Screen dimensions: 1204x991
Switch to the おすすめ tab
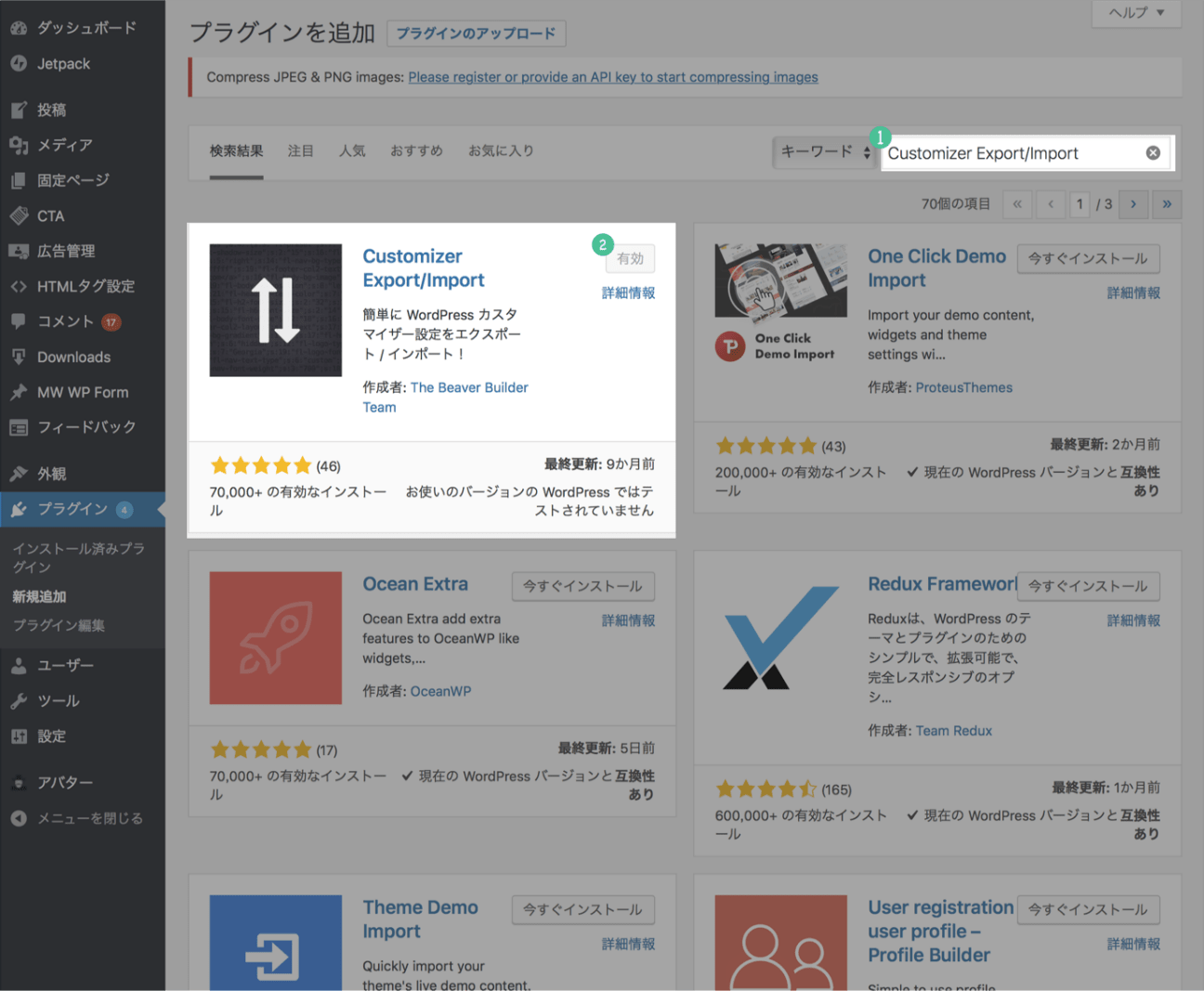(416, 150)
